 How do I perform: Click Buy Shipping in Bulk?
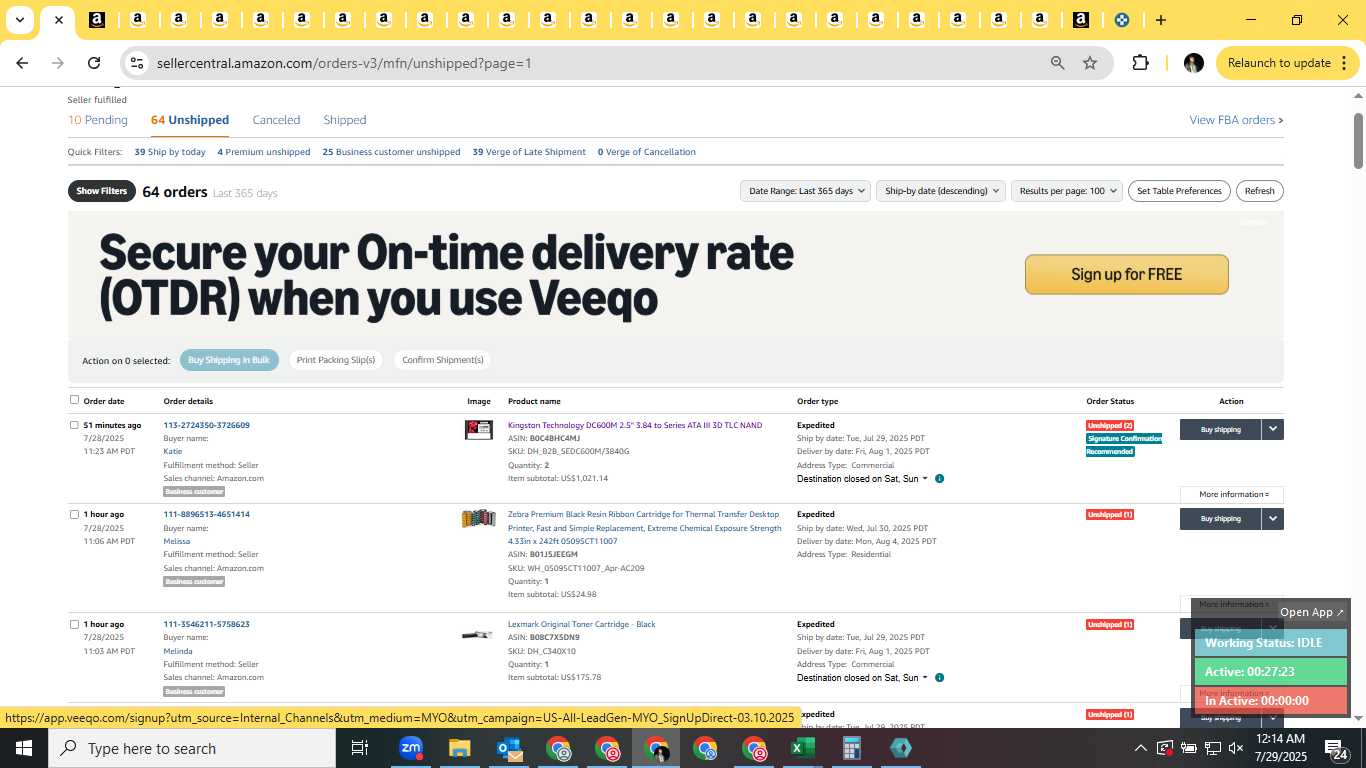point(229,360)
